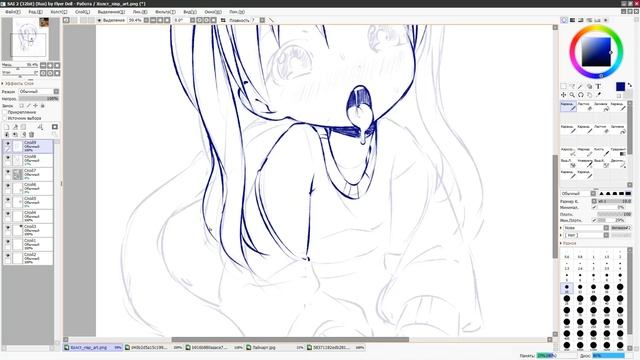Click navigator zoom-in plus button
The width and height of the screenshot is (640, 360).
pyautogui.click(x=50, y=65)
